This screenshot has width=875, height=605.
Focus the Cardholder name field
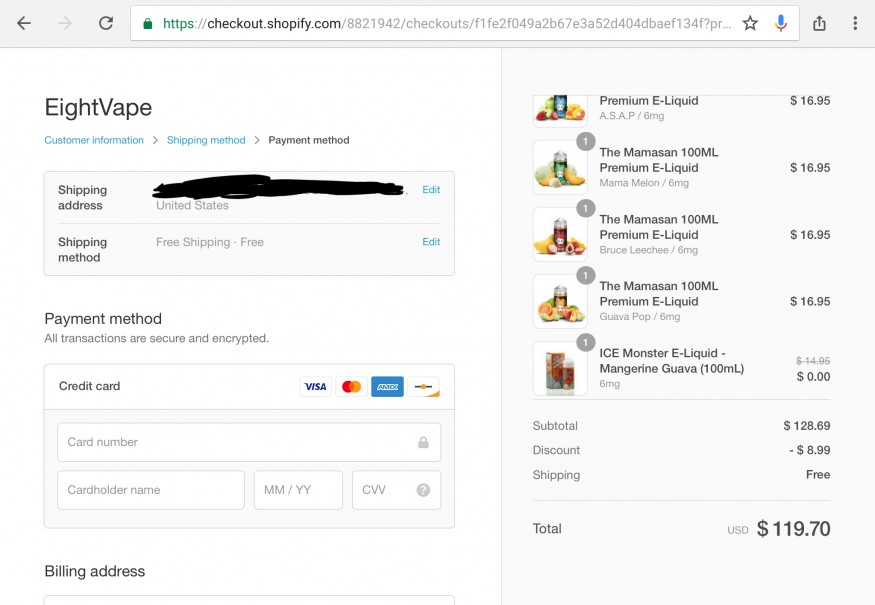(151, 490)
